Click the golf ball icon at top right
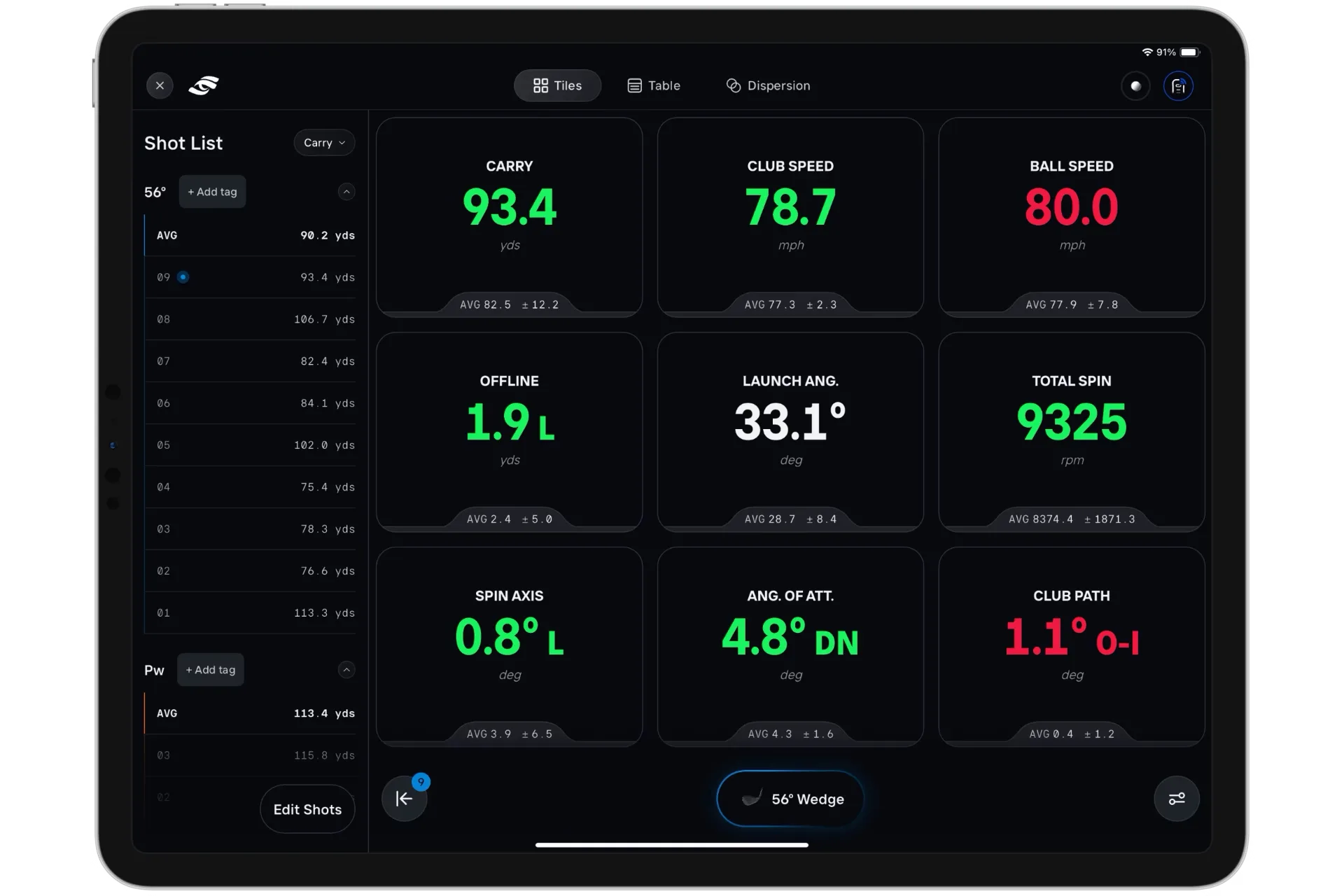The image size is (1344, 896). 1135,86
